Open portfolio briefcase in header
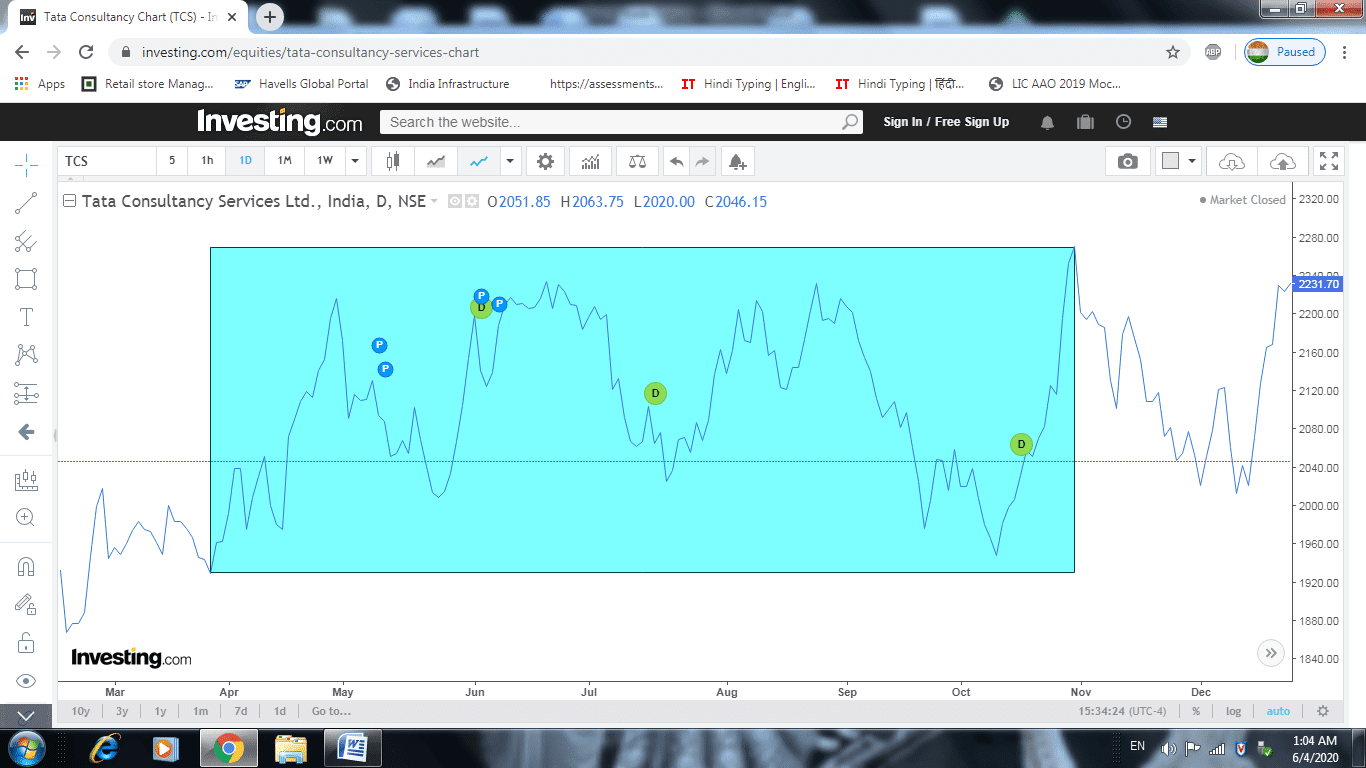The image size is (1366, 768). click(x=1085, y=122)
